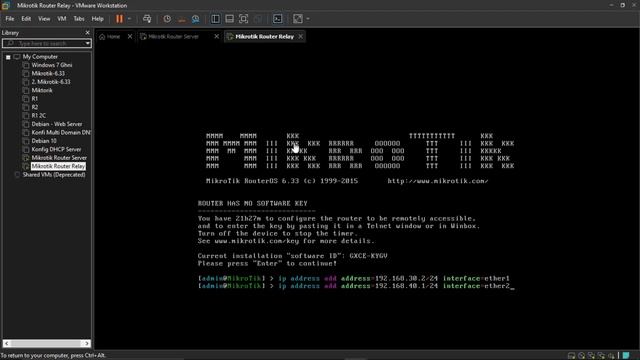Nudge library horizontal scrollbar left arrow
640x360 pixels.
point(7,344)
